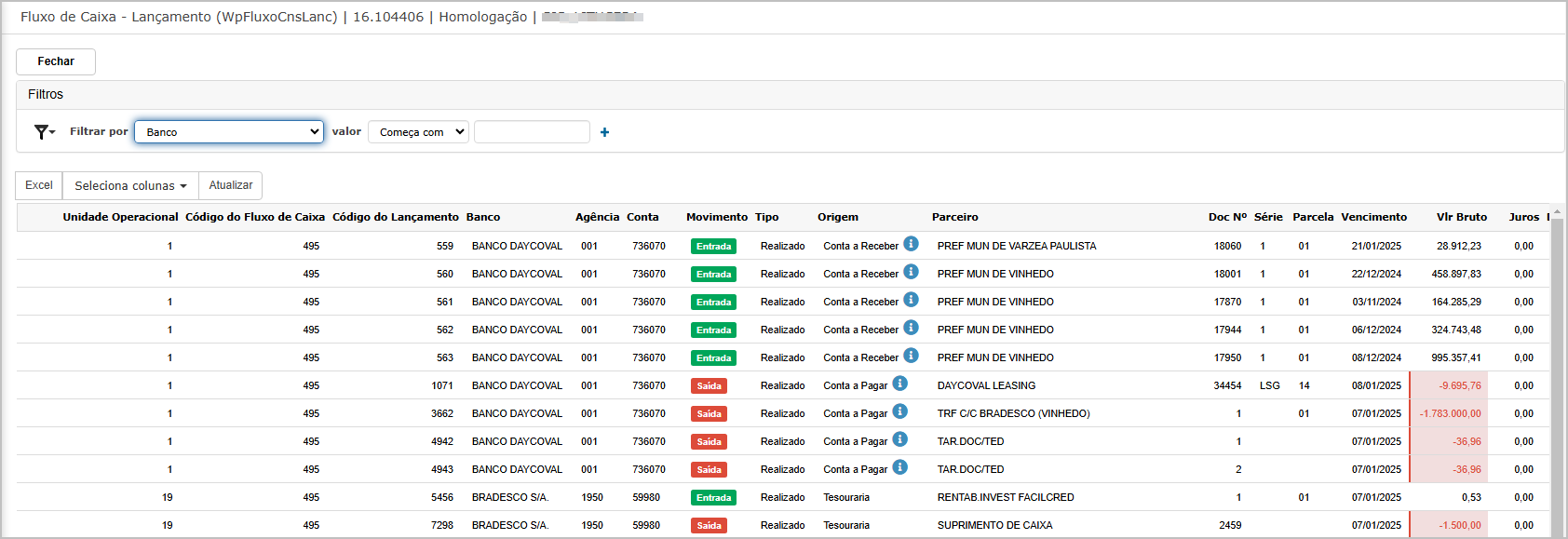This screenshot has height=539, width=1568.
Task: Click negative value -9.695,76
Action: pyautogui.click(x=1460, y=385)
